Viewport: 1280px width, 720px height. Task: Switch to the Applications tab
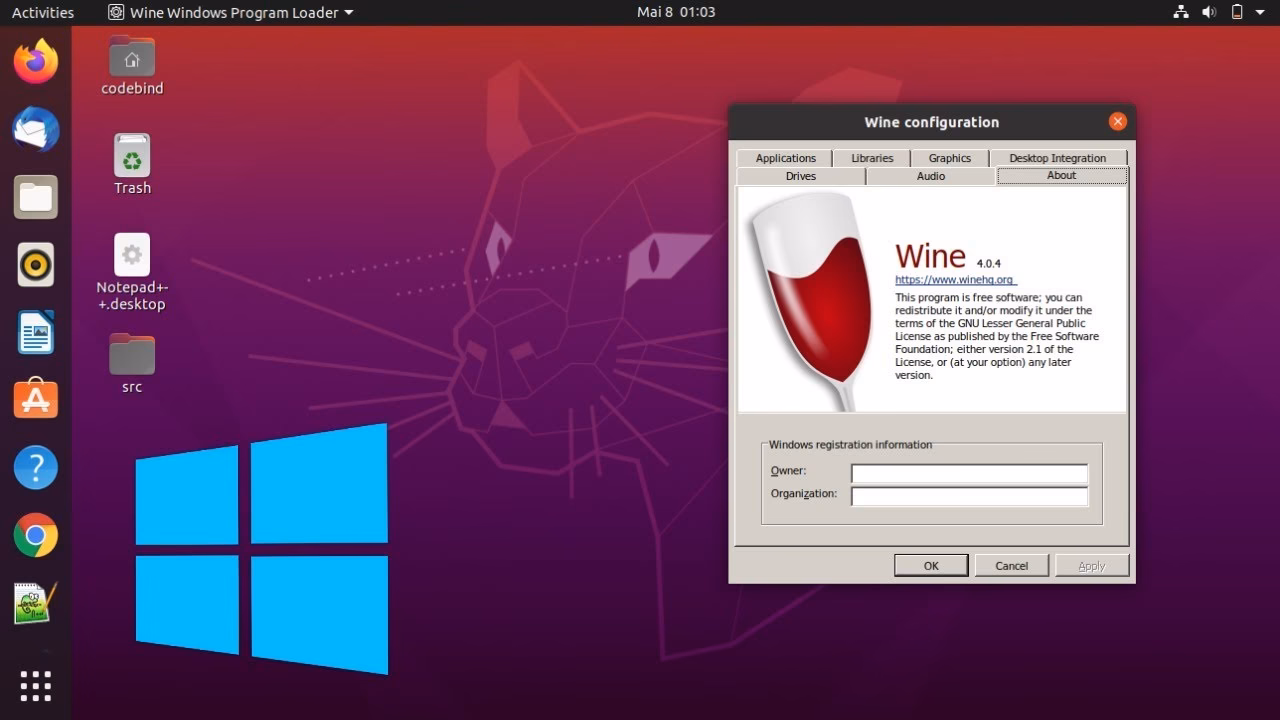(785, 158)
